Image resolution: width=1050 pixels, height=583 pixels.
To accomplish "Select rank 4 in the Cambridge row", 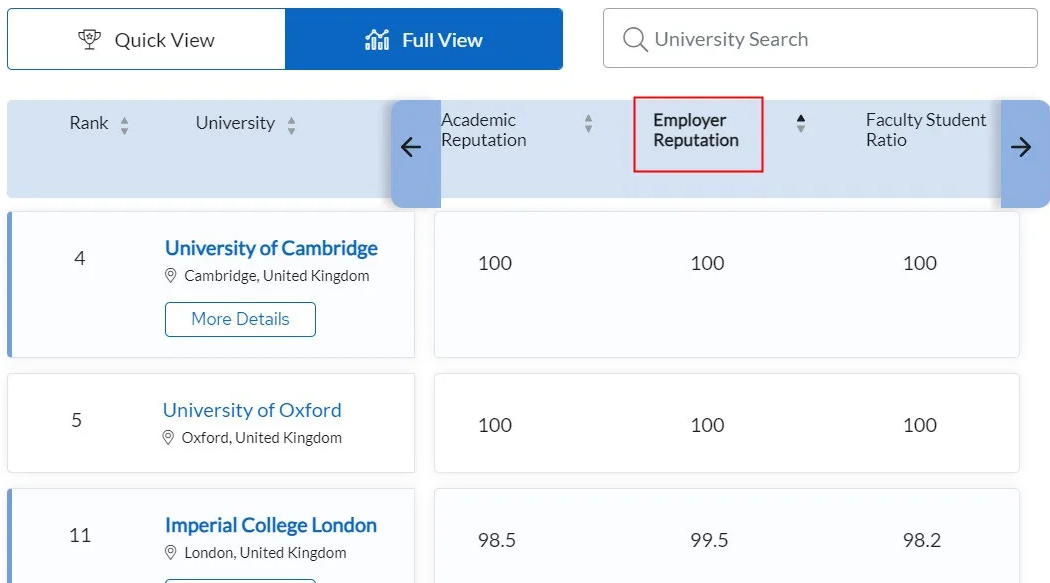I will click(x=80, y=258).
